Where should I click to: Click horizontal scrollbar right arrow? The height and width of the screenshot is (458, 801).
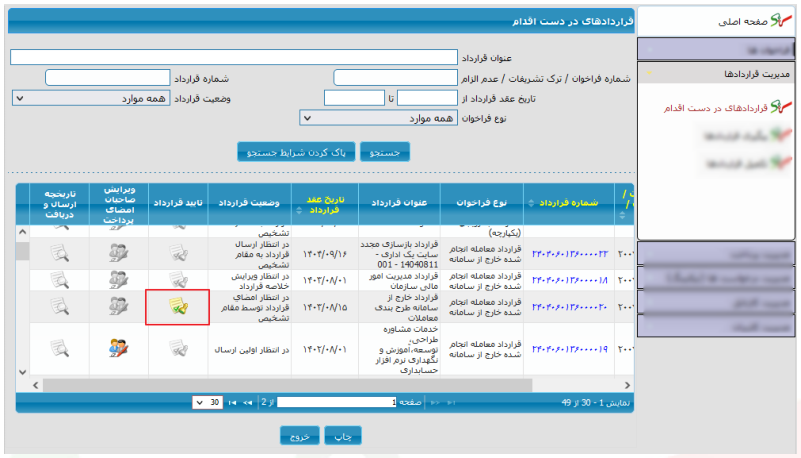627,385
